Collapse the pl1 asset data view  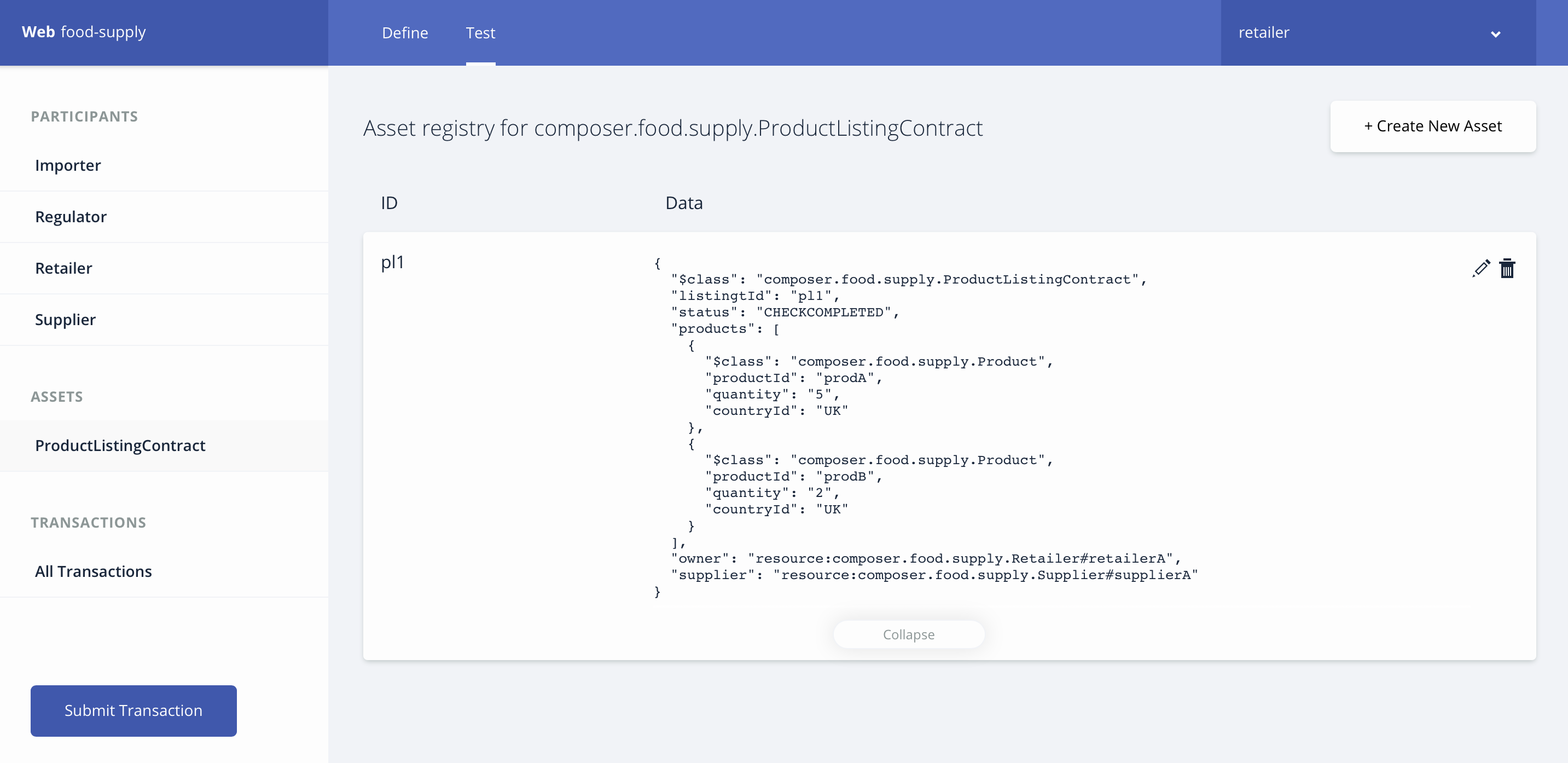pos(909,633)
